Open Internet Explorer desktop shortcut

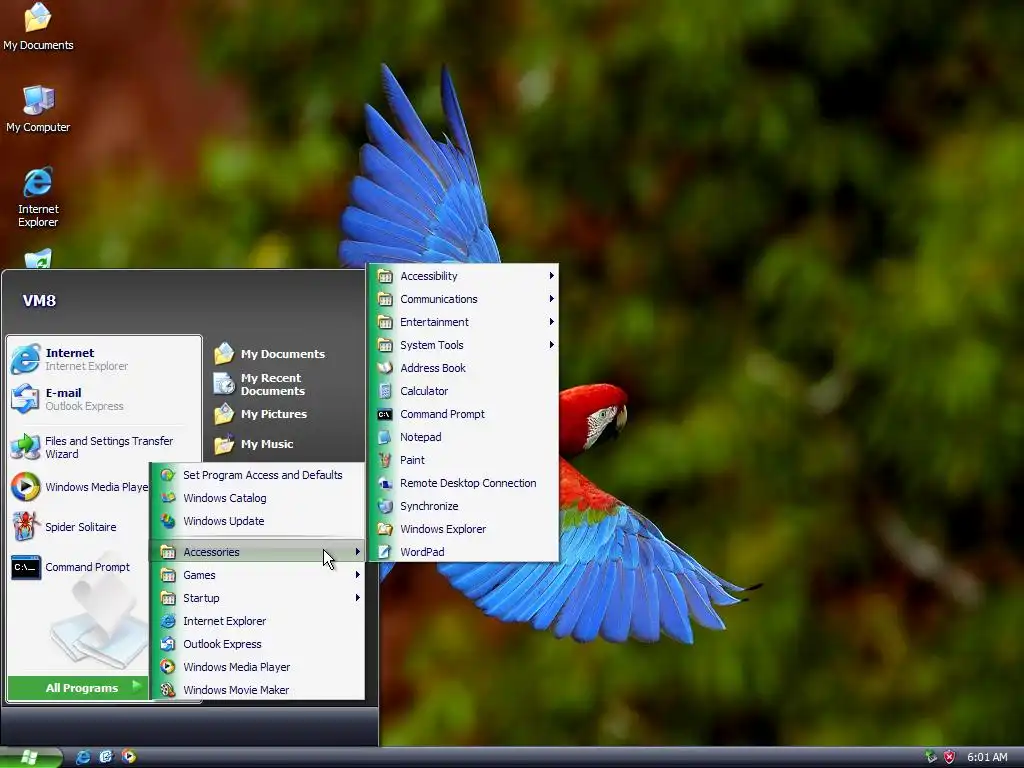click(x=38, y=197)
